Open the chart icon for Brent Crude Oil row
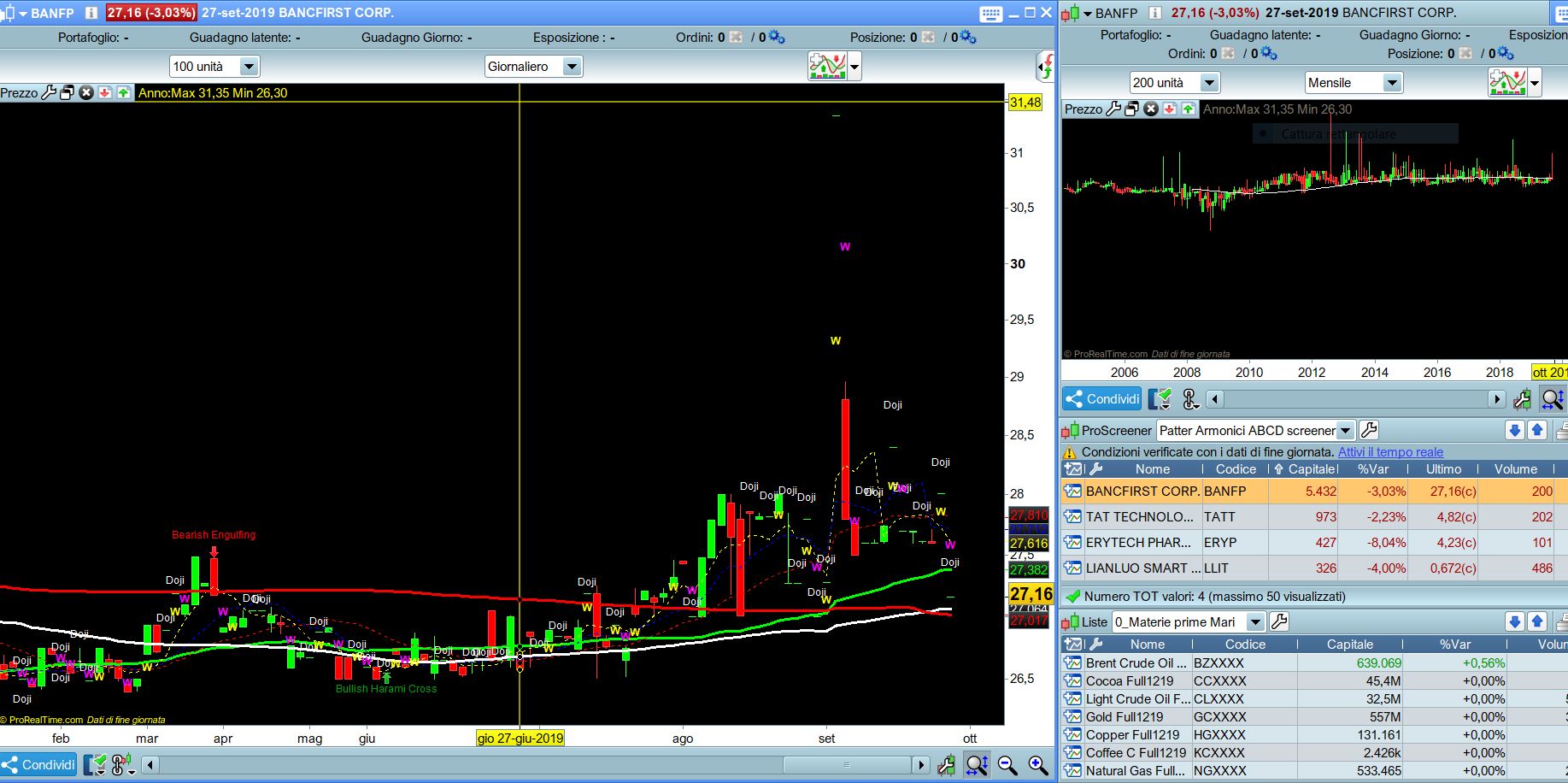Image resolution: width=1568 pixels, height=783 pixels. tap(1072, 663)
